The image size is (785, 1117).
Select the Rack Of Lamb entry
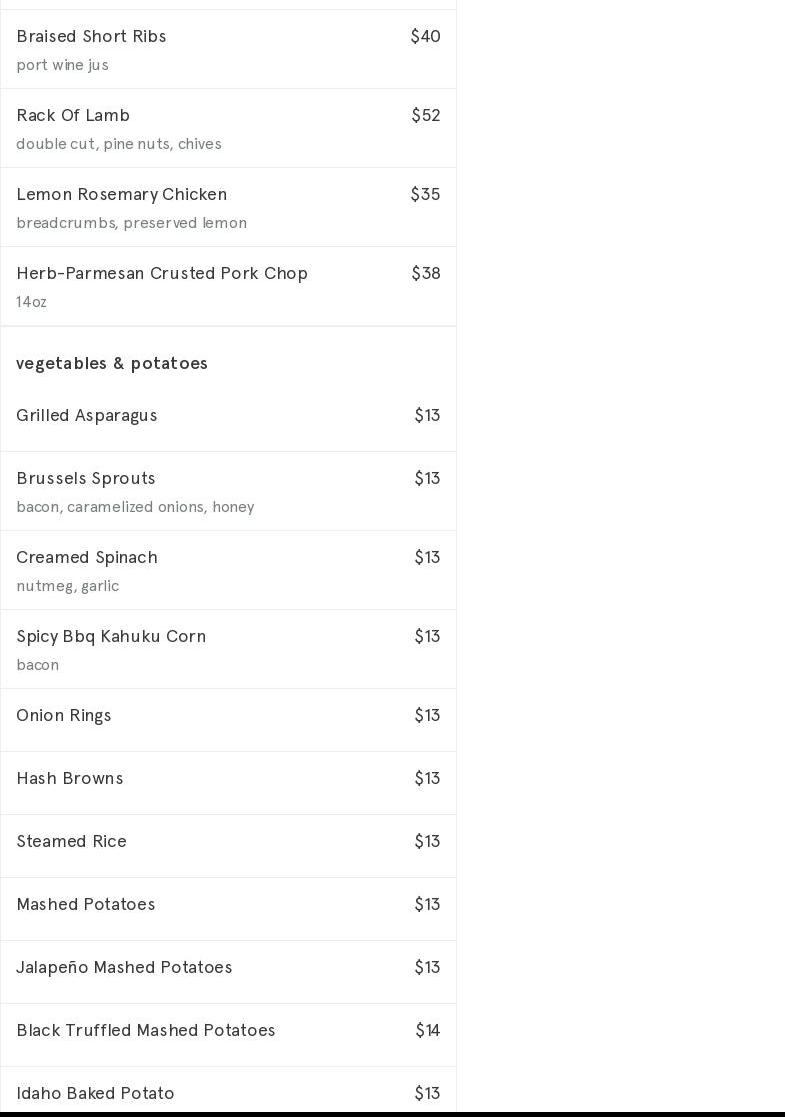pyautogui.click(x=73, y=115)
